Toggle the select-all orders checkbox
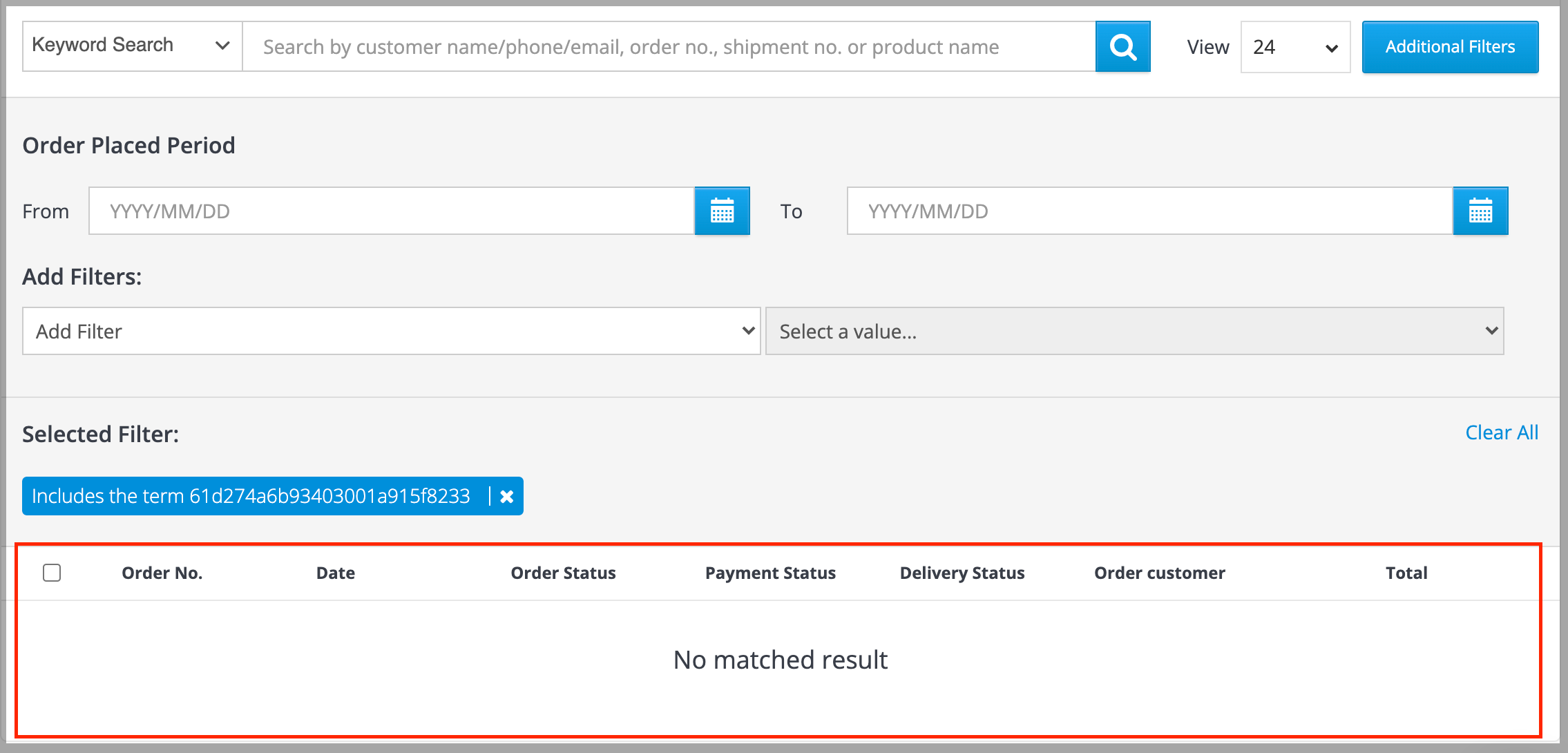The height and width of the screenshot is (753, 1568). 52,573
